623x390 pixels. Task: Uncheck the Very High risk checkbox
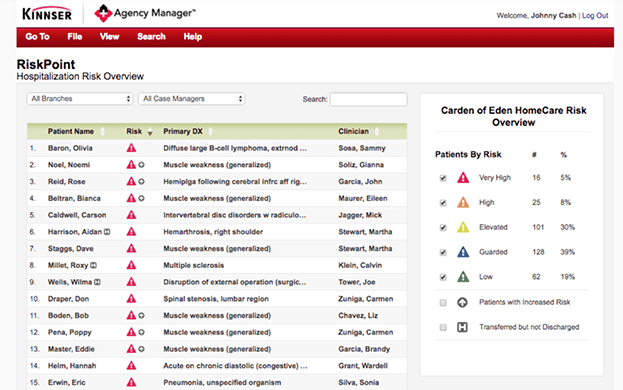pos(443,178)
